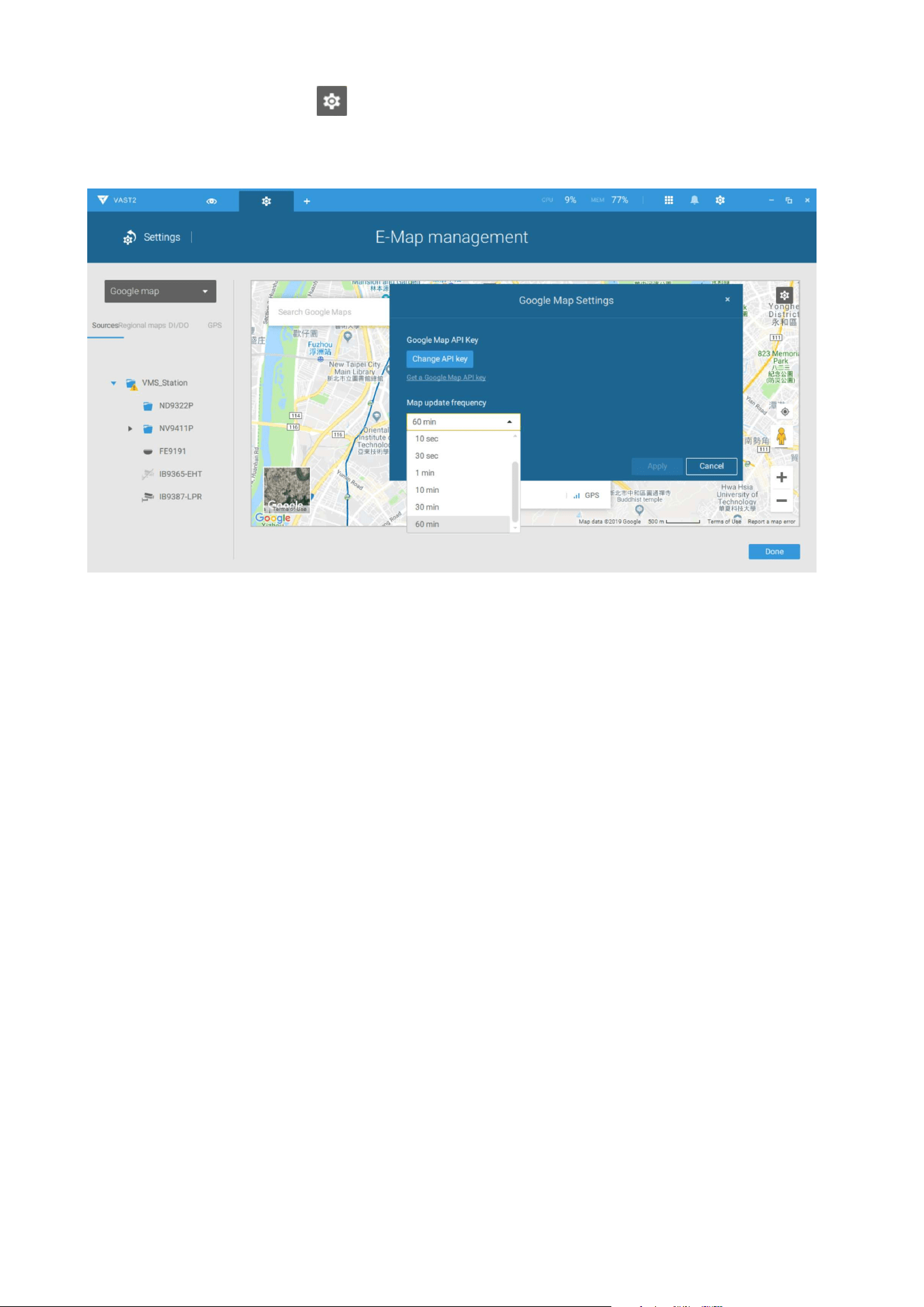This screenshot has width=924, height=1307.
Task: Switch to the GPS tab
Action: 214,325
